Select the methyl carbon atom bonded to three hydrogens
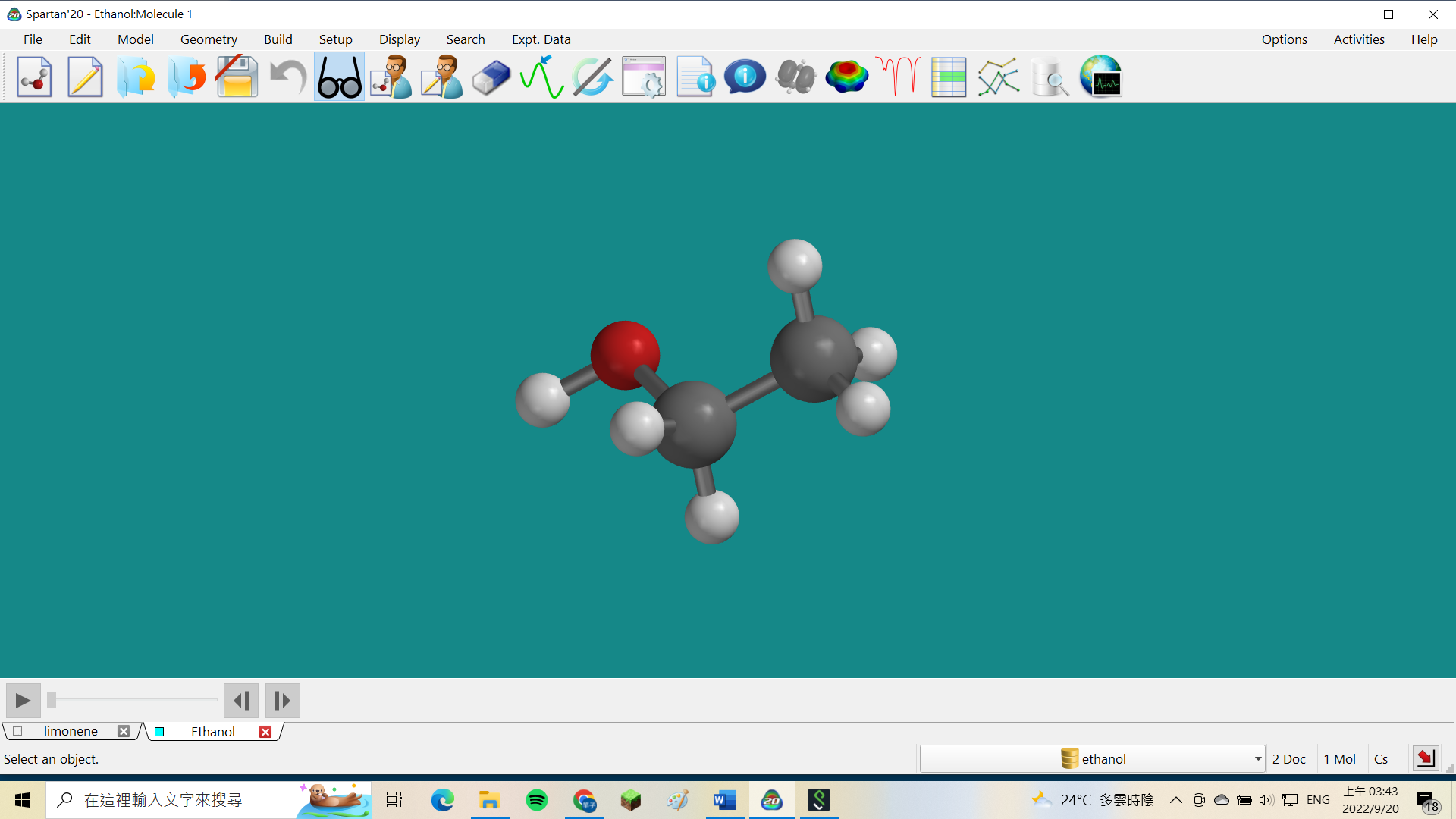1456x819 pixels. tap(813, 358)
